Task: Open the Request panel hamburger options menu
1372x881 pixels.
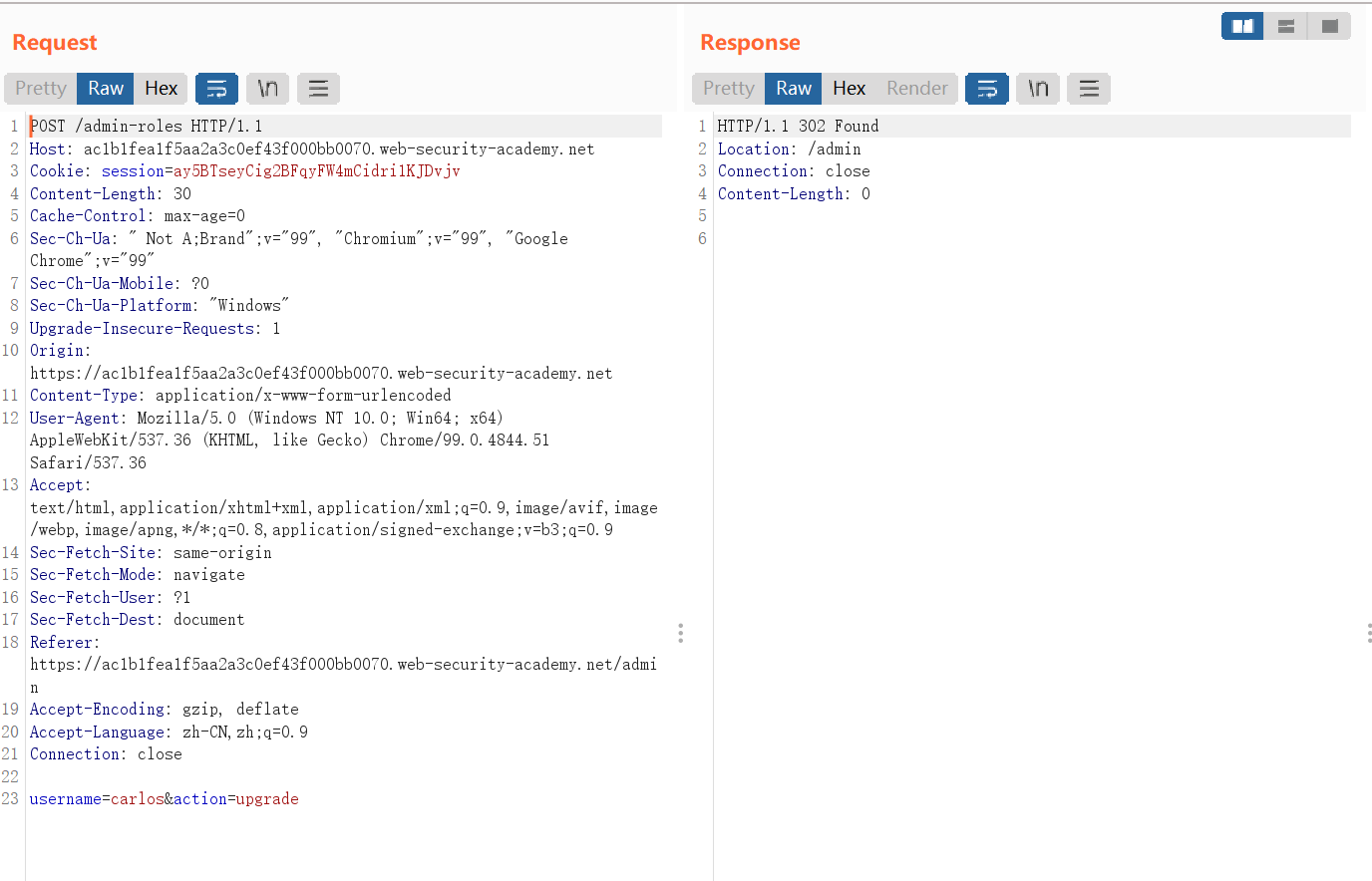Action: tap(319, 89)
